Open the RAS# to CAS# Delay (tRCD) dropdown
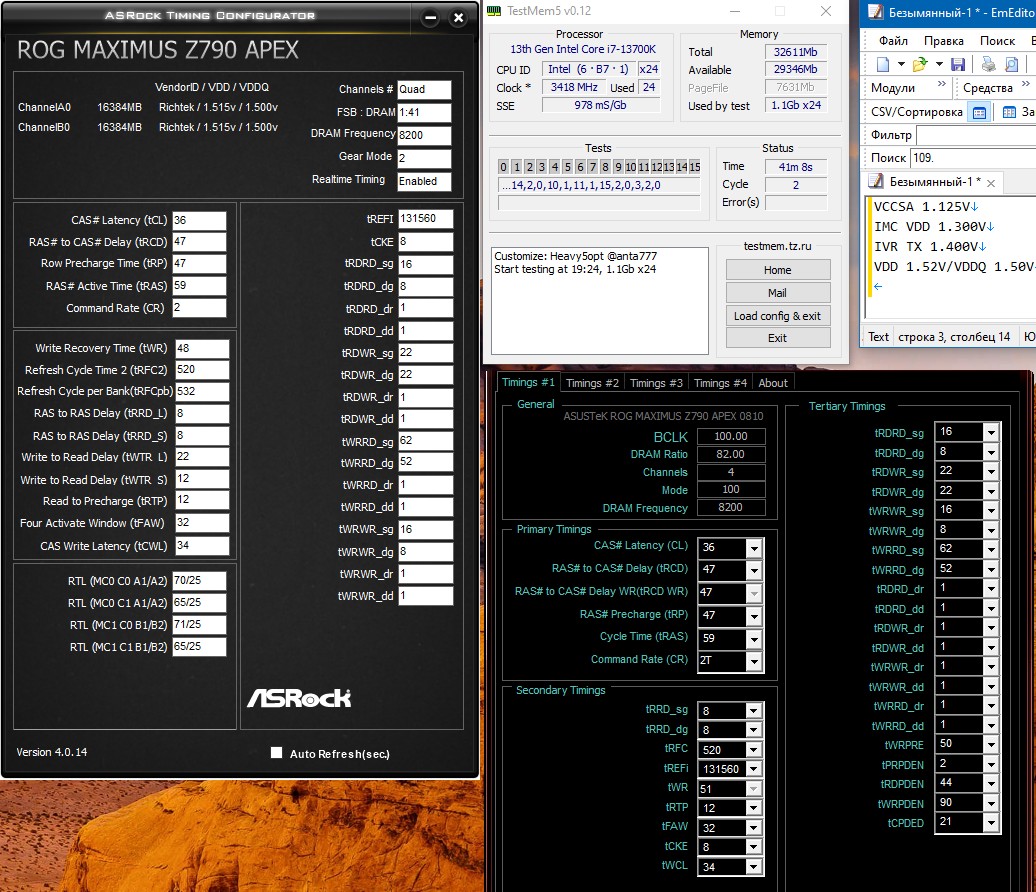This screenshot has height=892, width=1036. [754, 570]
